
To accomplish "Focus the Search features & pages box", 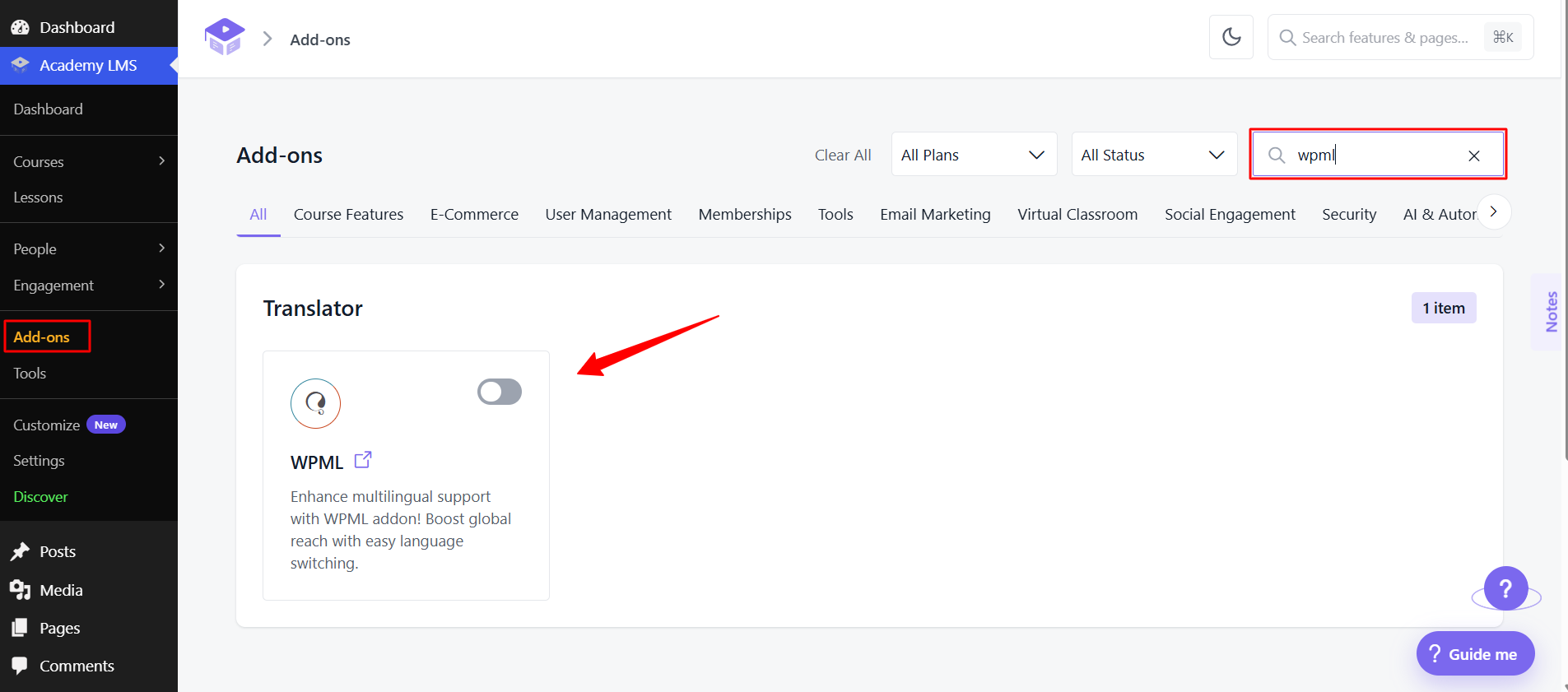I will [x=1400, y=37].
